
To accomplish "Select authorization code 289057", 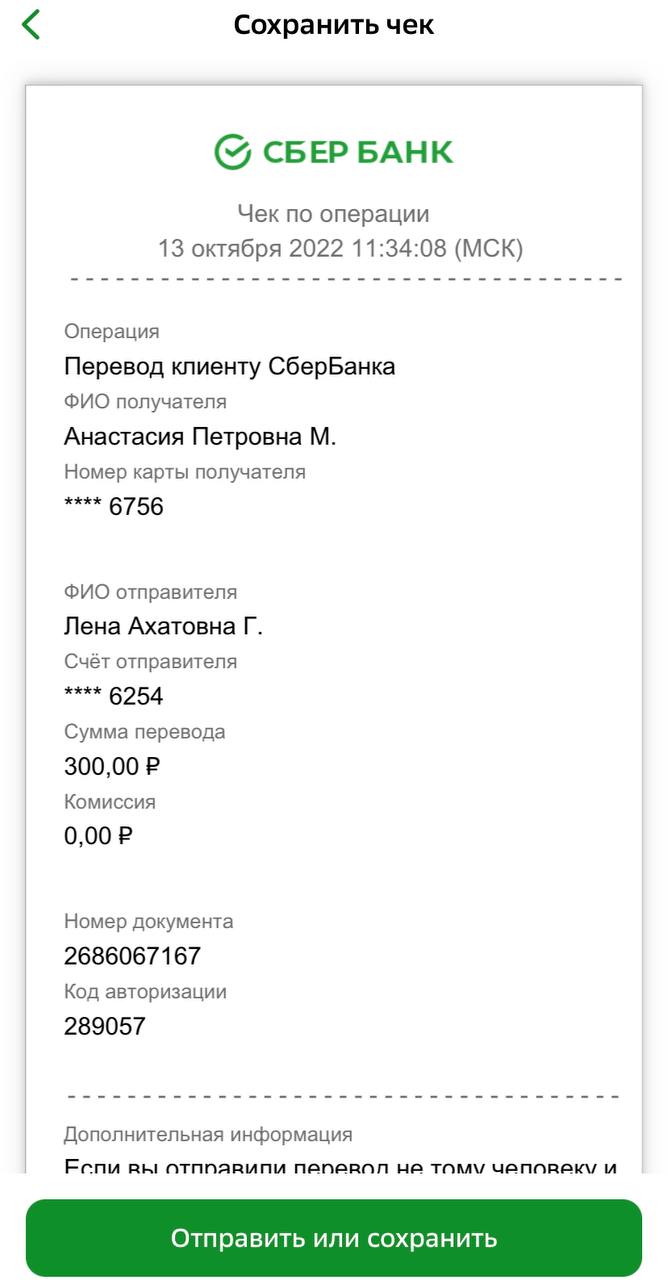I will 104,1027.
